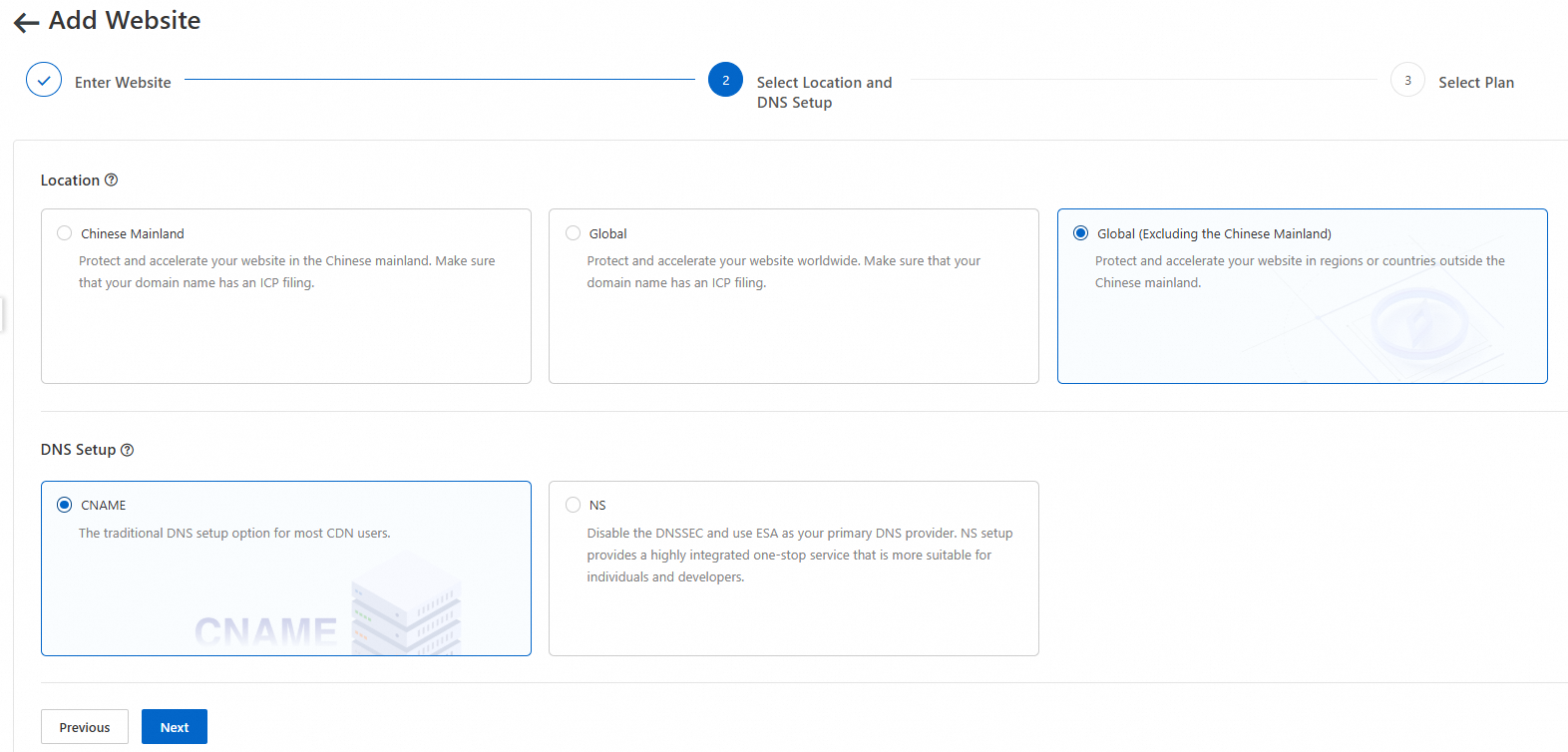Click the Select Location and DNS Setup step label

click(824, 93)
